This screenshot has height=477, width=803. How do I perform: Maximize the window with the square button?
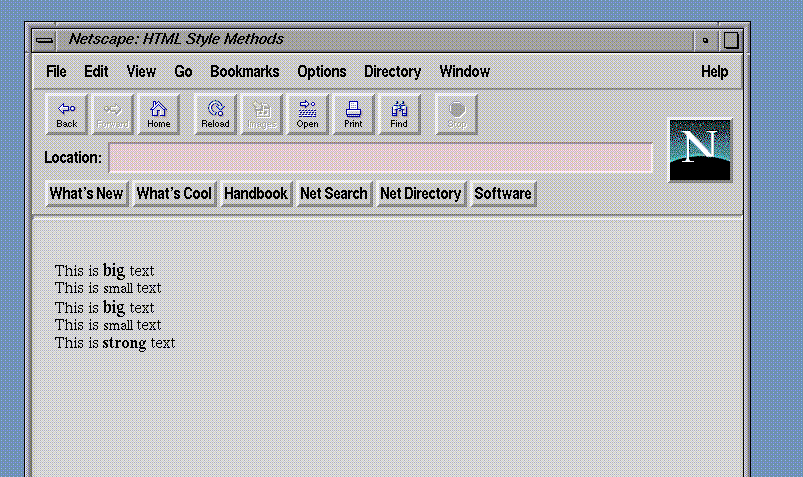(731, 40)
